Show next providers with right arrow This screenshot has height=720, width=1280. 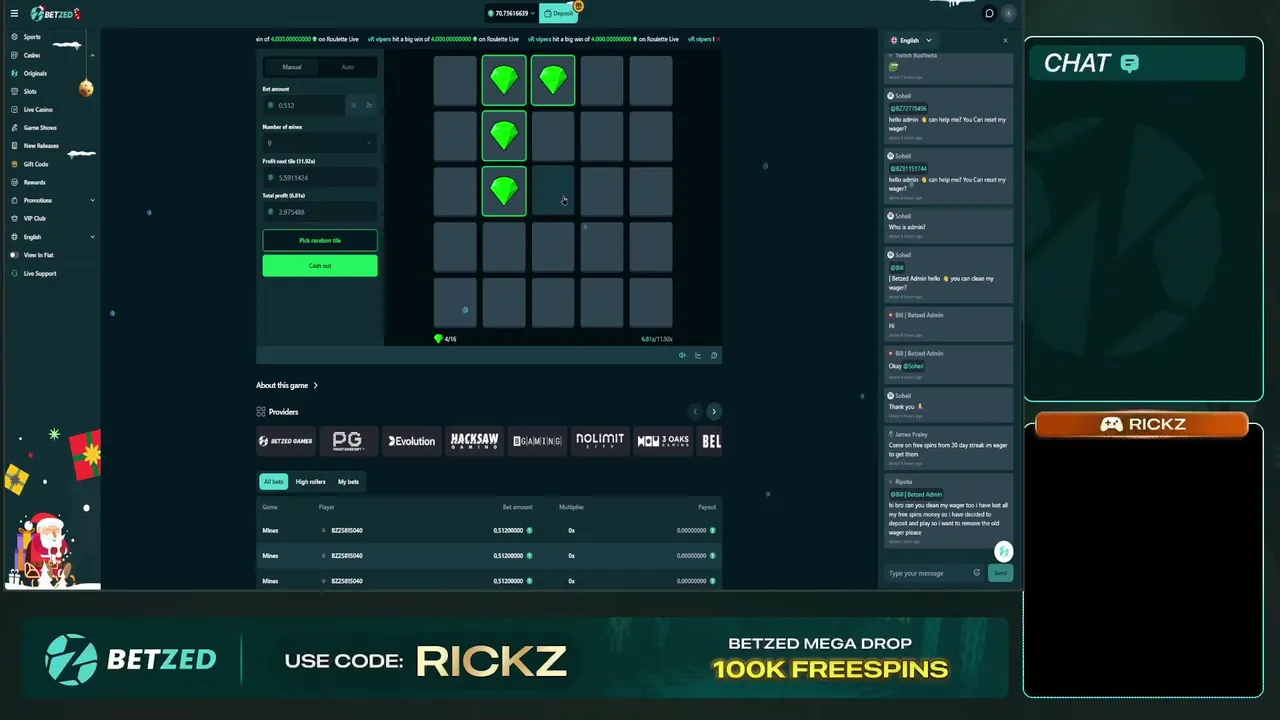tap(713, 412)
